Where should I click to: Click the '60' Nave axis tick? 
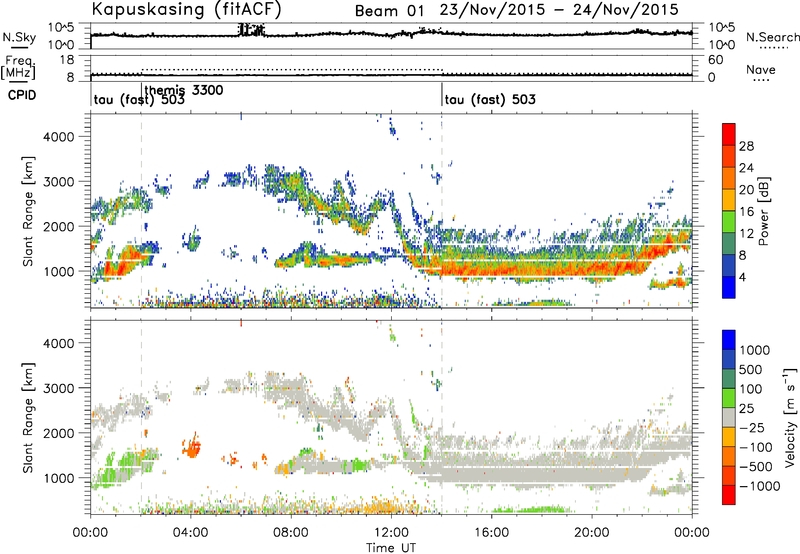click(x=716, y=60)
